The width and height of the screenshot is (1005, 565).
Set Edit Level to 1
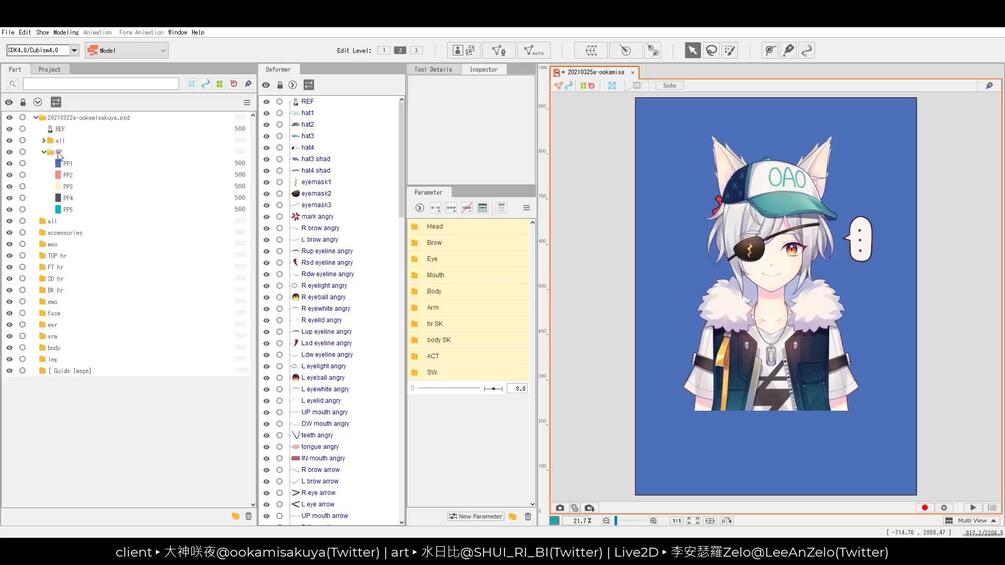pyautogui.click(x=383, y=50)
